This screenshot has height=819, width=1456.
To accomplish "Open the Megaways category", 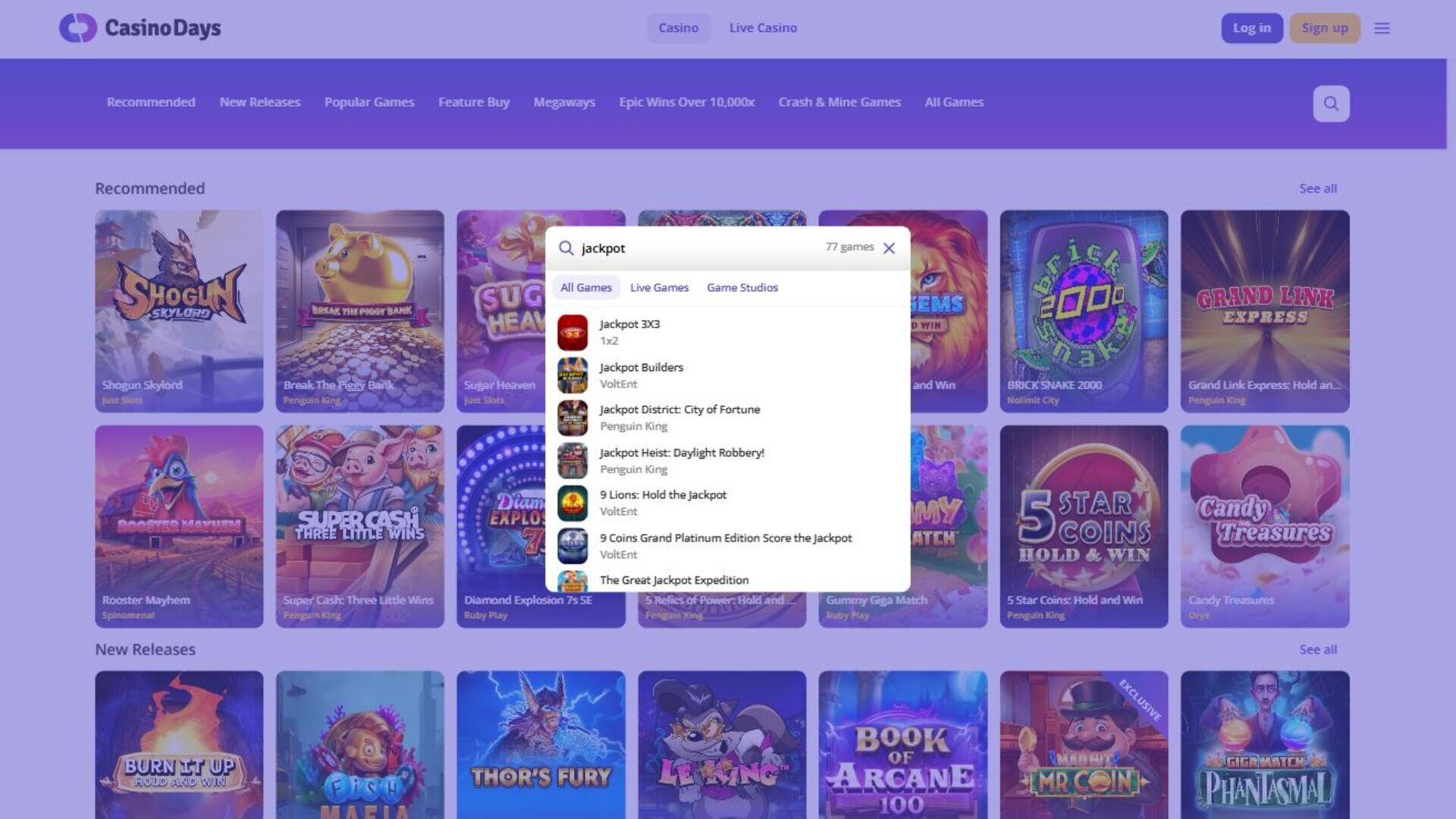I will 563,102.
